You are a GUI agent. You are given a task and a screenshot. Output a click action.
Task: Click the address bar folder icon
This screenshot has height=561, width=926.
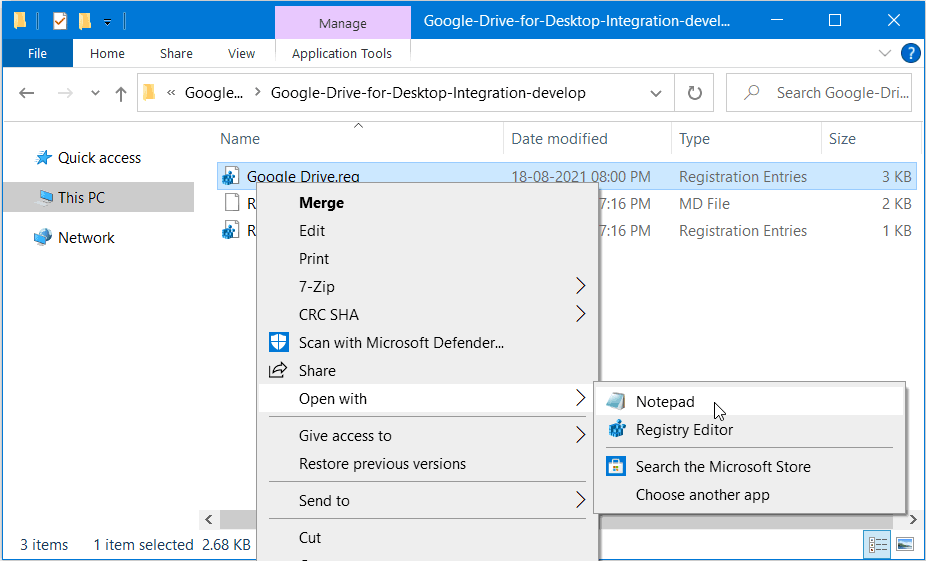(x=149, y=92)
